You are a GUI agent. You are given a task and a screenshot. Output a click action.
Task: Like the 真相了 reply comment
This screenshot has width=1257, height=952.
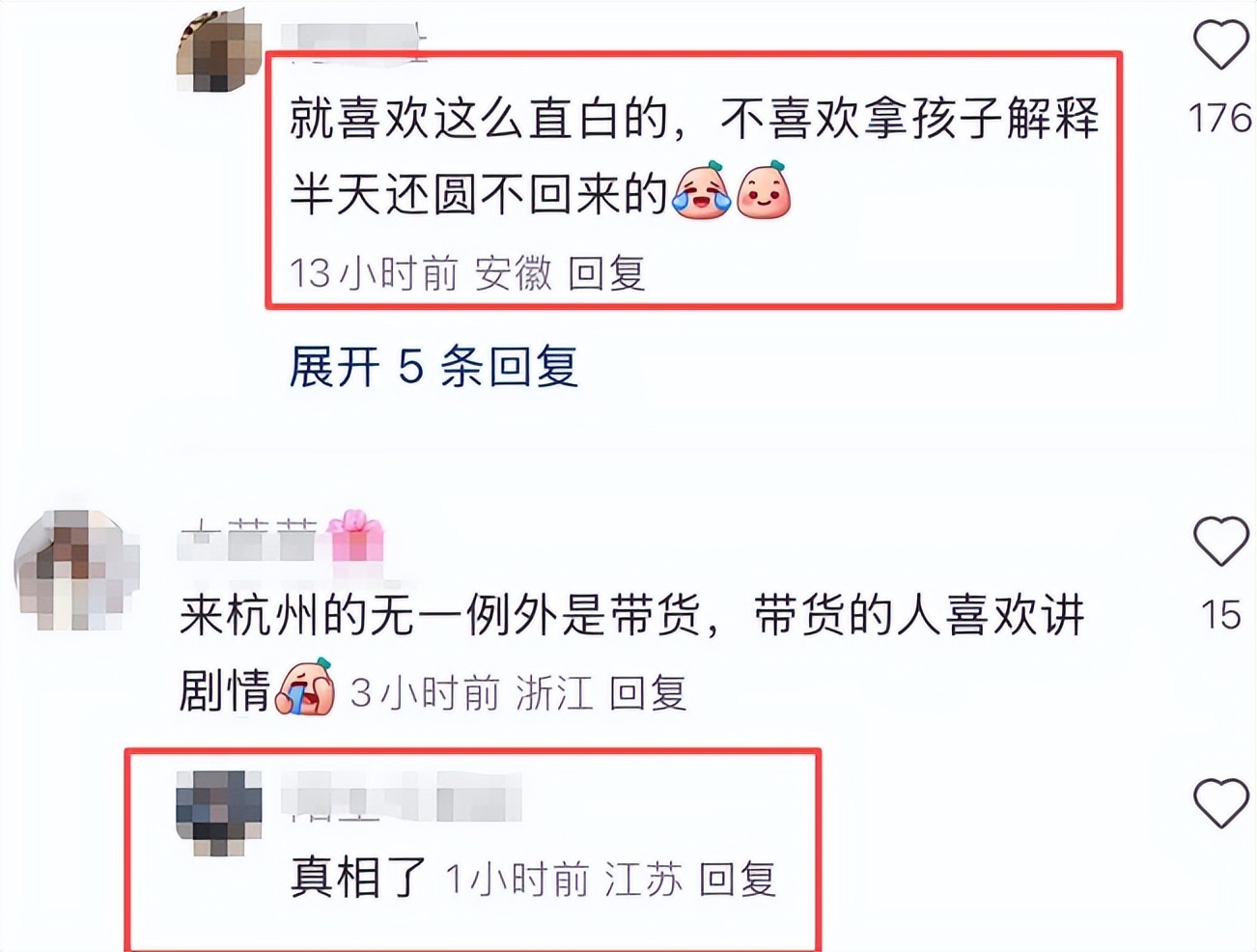[1220, 804]
